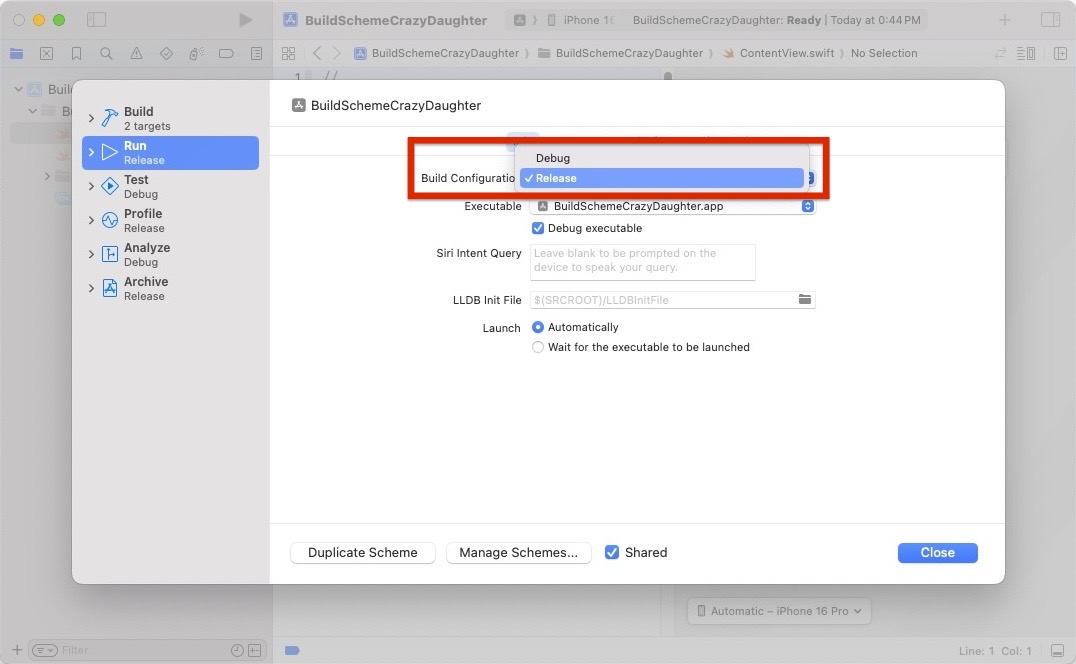Select Wait for the executable to be launched
Viewport: 1076px width, 664px height.
[x=538, y=347]
